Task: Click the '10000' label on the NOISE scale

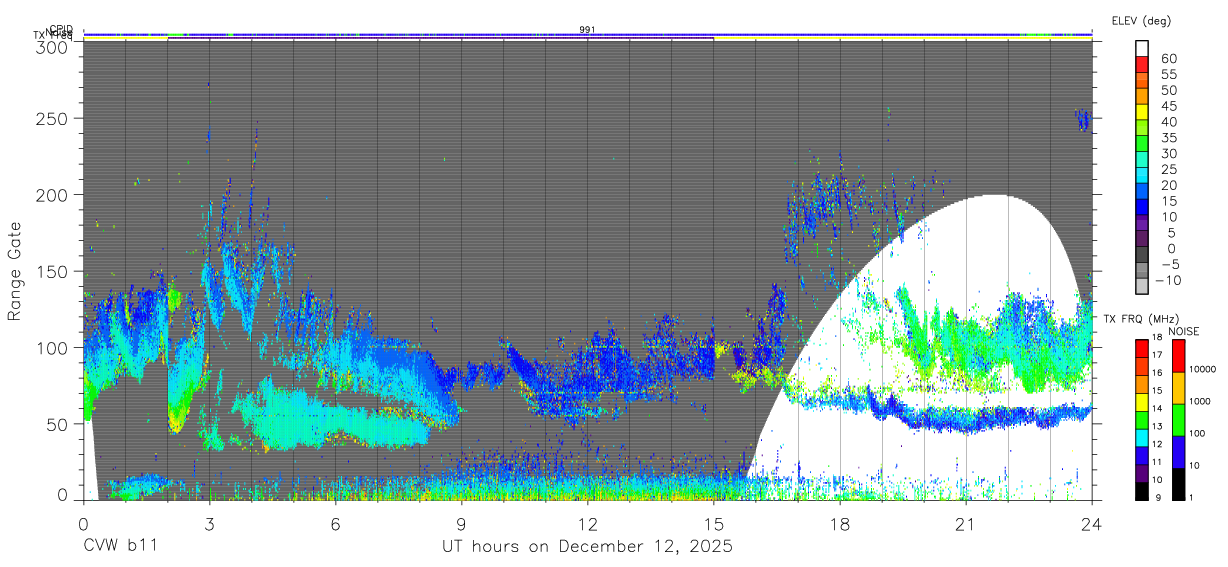Action: pos(1204,369)
